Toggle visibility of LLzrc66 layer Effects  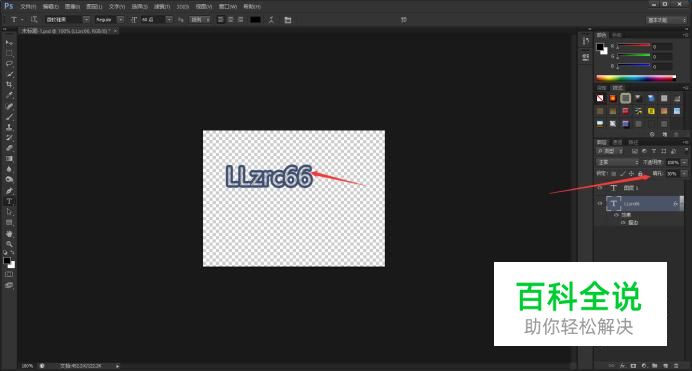617,215
